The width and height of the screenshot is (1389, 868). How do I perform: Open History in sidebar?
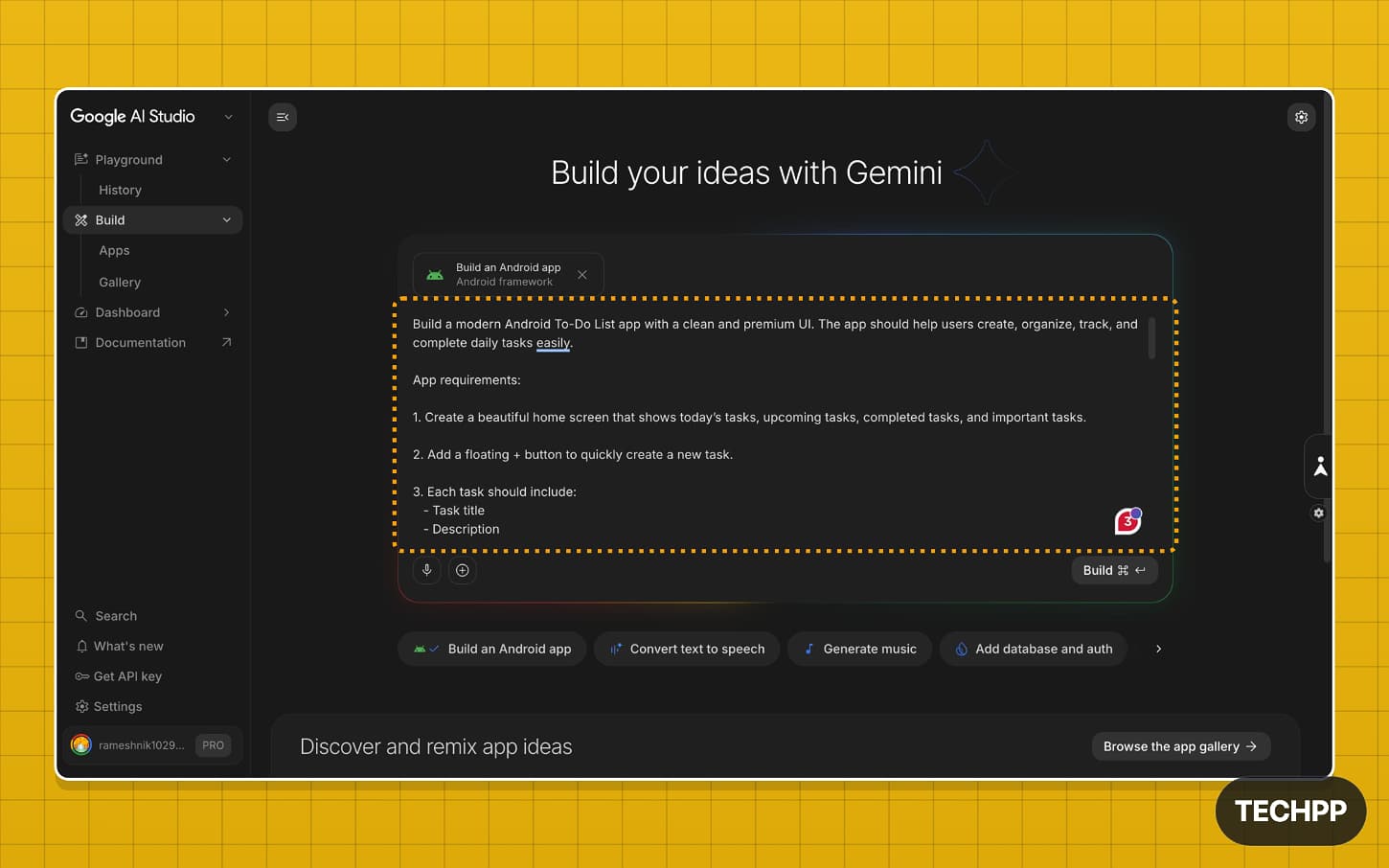[x=120, y=190]
